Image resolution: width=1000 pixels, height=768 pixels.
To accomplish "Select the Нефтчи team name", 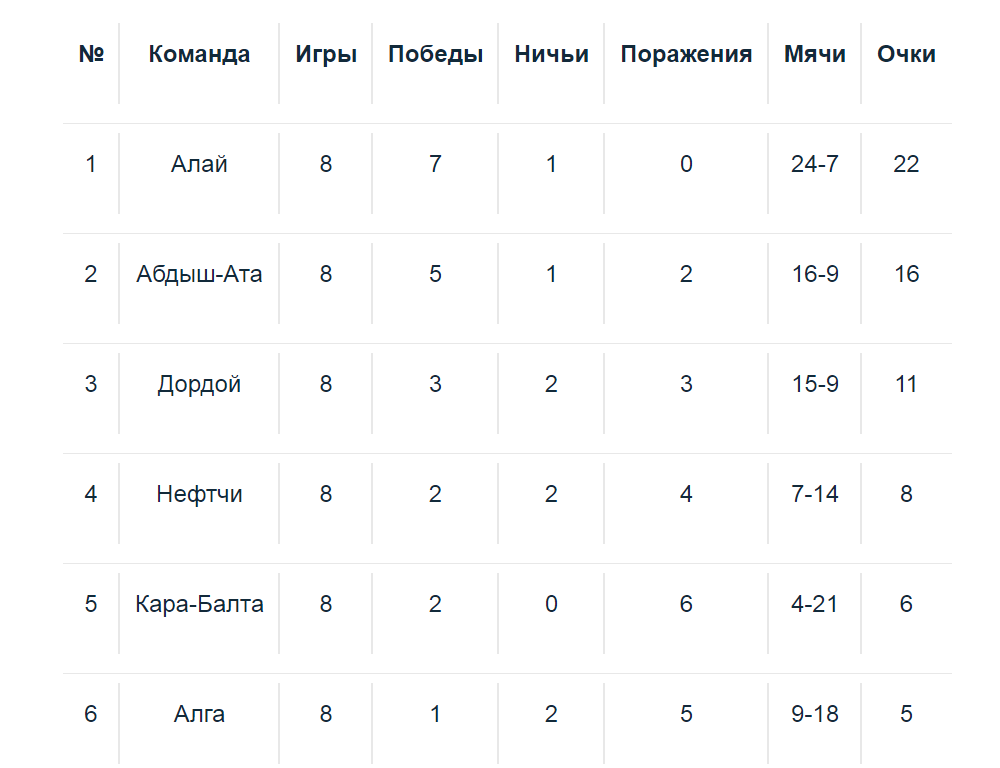I will click(199, 494).
